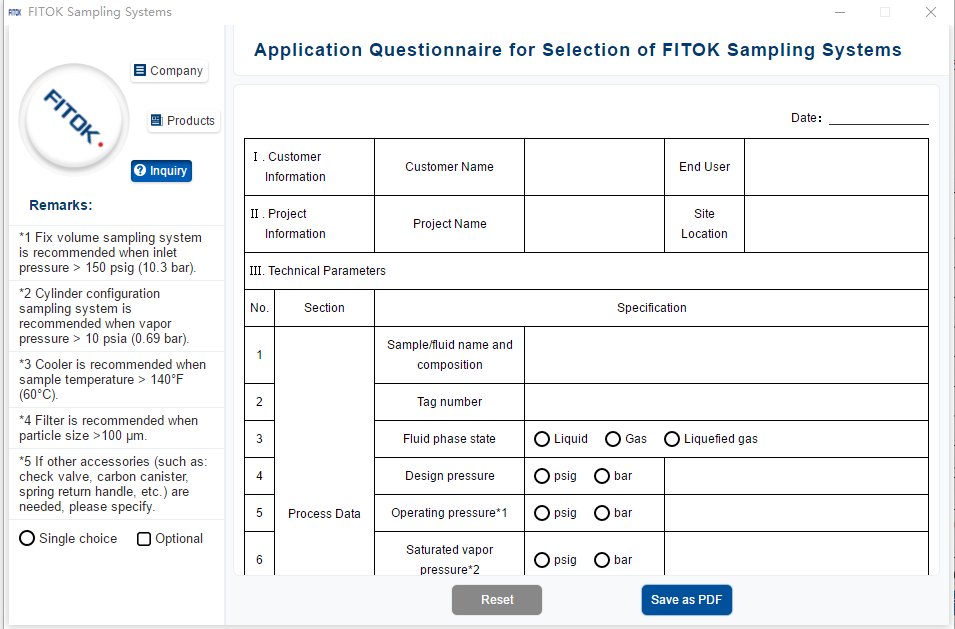Click the Project Name input field
Viewport: 955px width, 629px height.
[x=594, y=224]
